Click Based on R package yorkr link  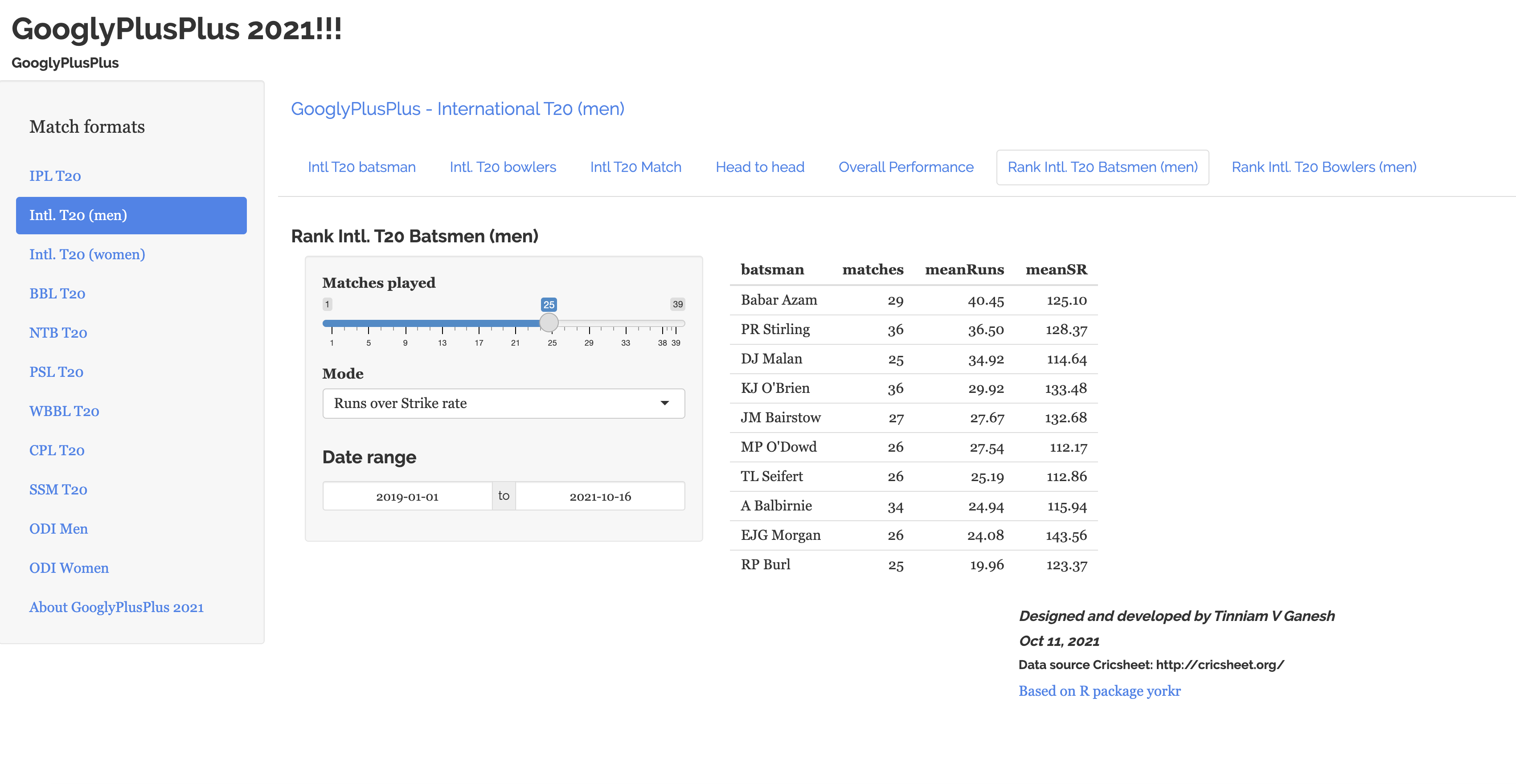point(1099,691)
